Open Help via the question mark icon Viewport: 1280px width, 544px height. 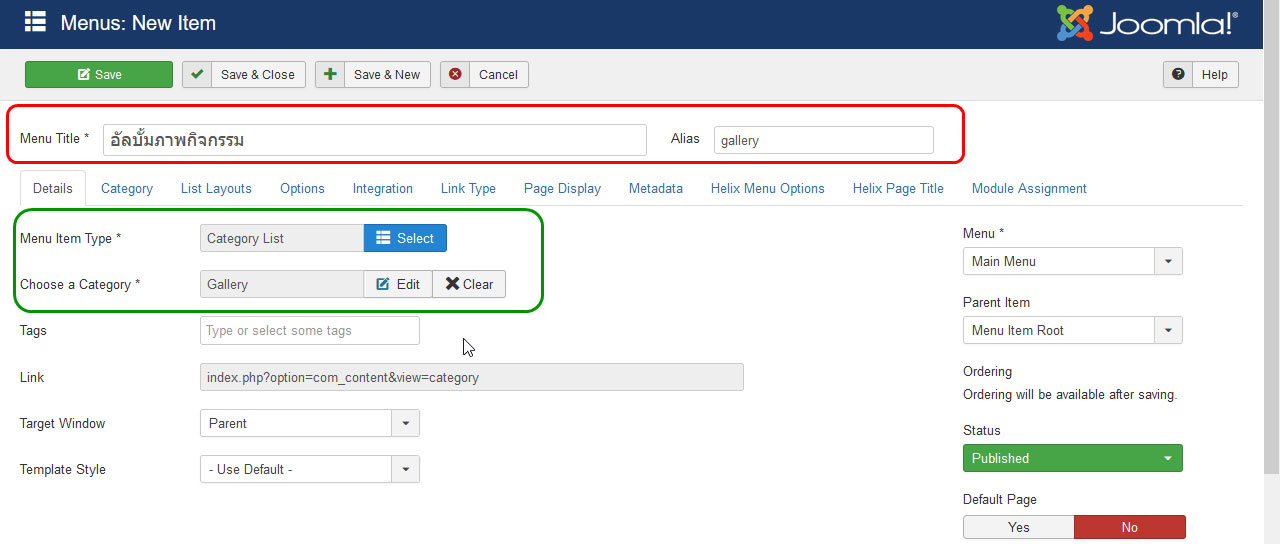(1179, 74)
